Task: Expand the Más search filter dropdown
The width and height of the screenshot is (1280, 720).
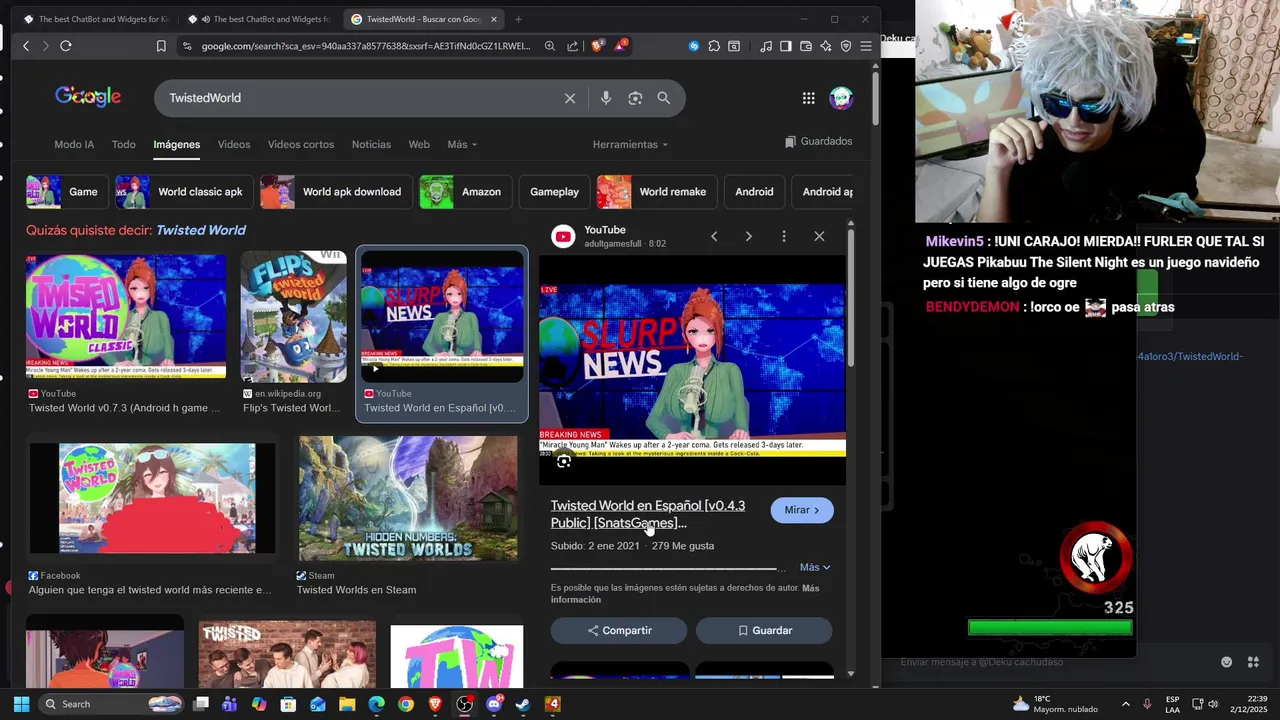Action: click(x=462, y=144)
